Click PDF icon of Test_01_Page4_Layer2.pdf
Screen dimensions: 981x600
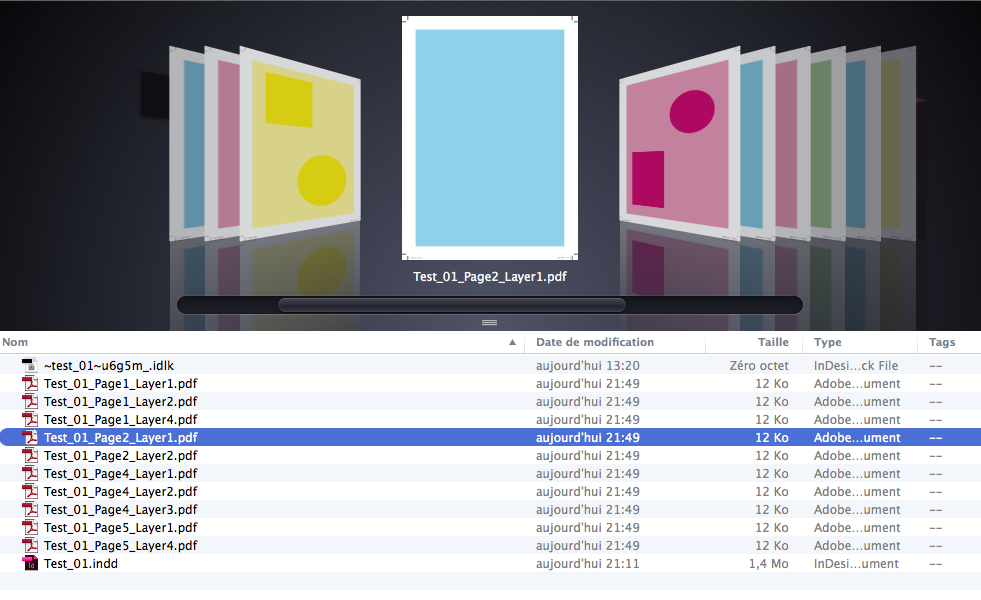click(29, 492)
